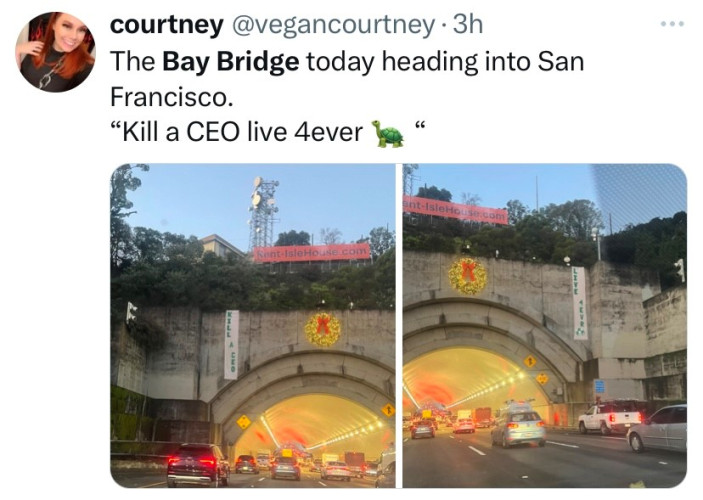Click the word Francisco in the tweet
The image size is (703, 500).
pos(172,96)
